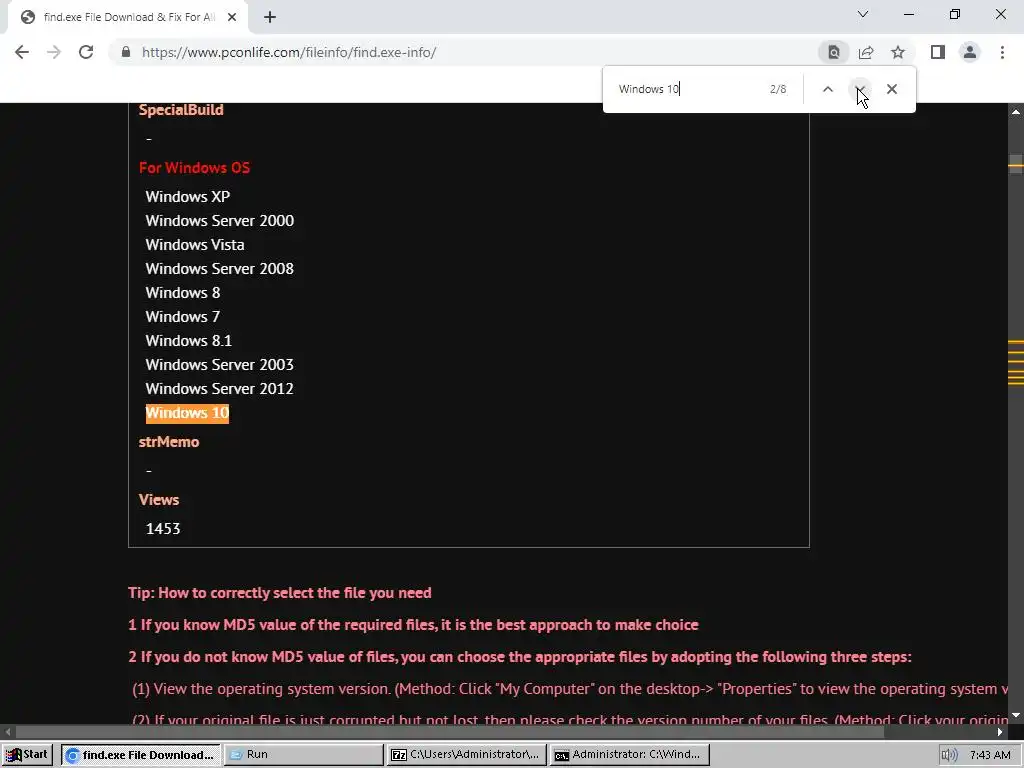
Task: Click the Windows Server 2012 entry
Action: pyautogui.click(x=219, y=389)
